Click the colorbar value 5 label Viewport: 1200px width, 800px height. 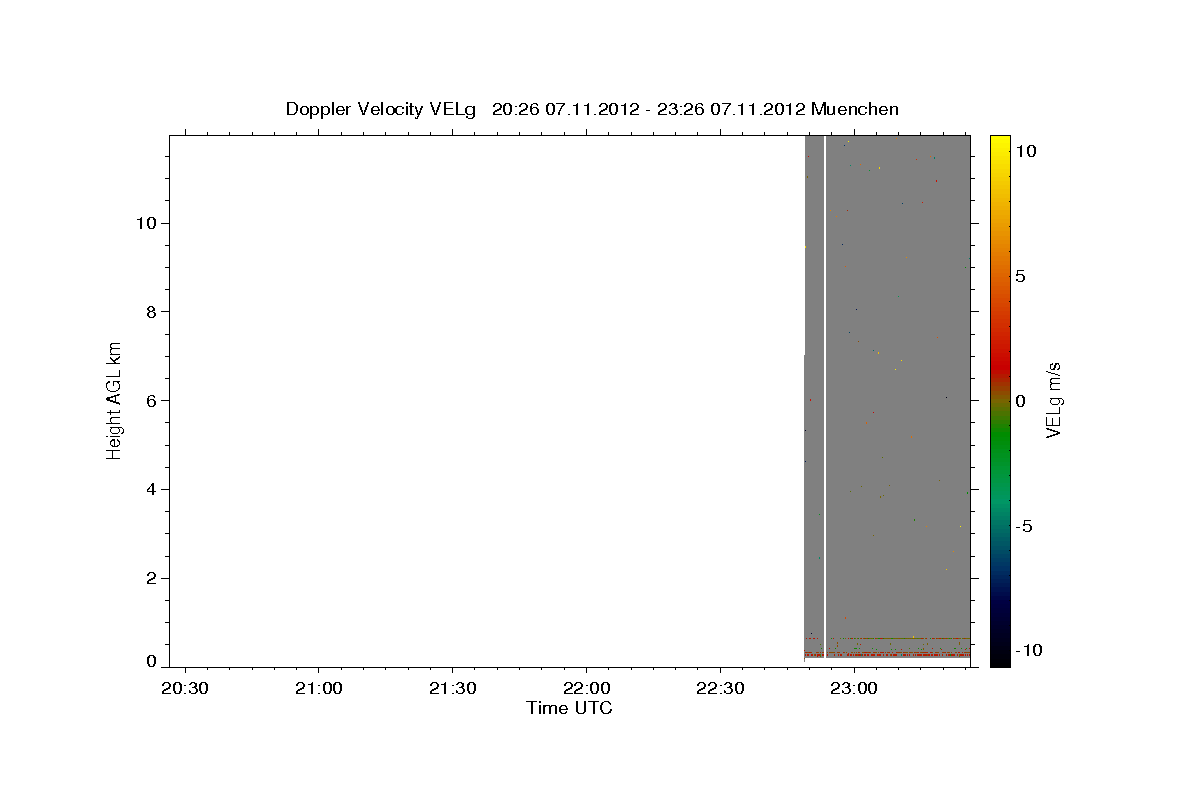[1020, 276]
